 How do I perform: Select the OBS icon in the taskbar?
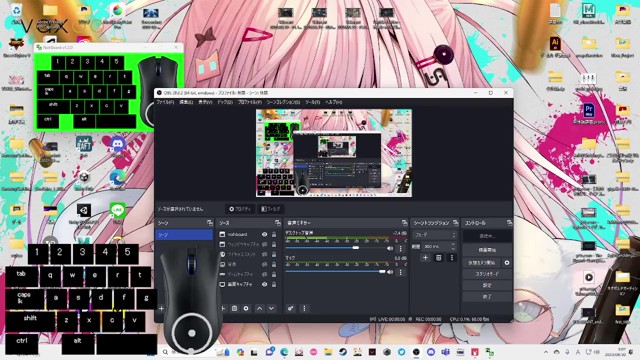[x=416, y=352]
